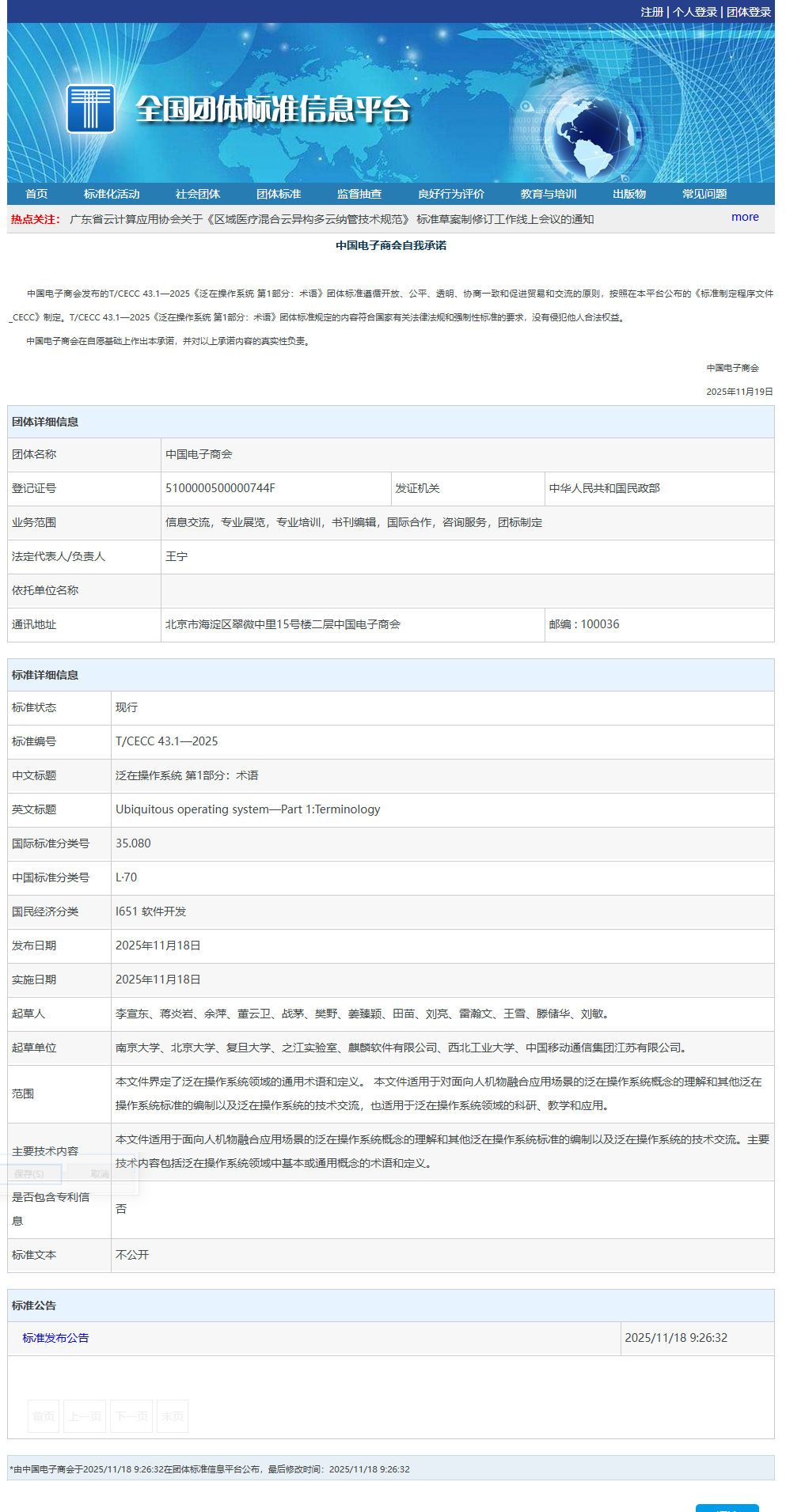Image resolution: width=786 pixels, height=1512 pixels.
Task: Click the 标准文本 value 不公开
Action: click(132, 1255)
